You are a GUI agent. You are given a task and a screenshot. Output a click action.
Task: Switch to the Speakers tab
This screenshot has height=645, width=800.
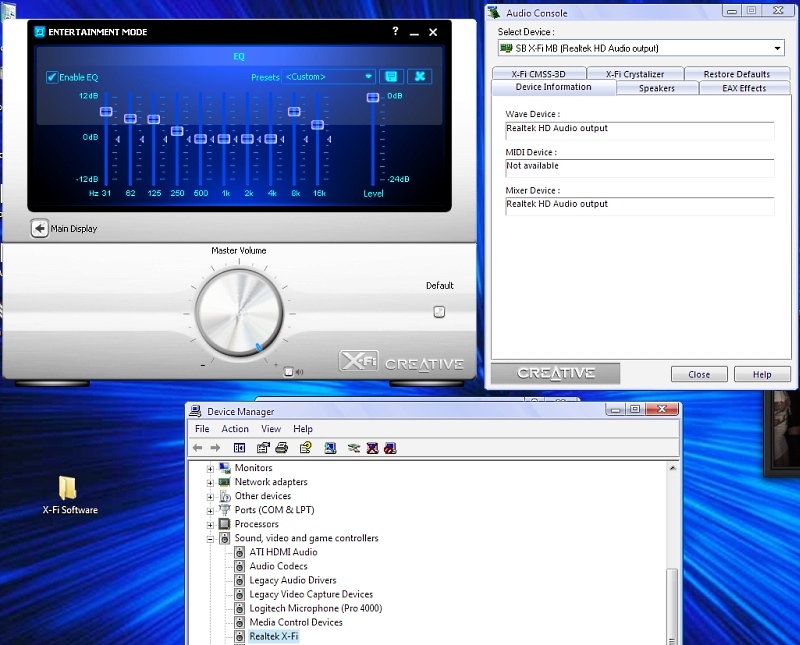[656, 87]
